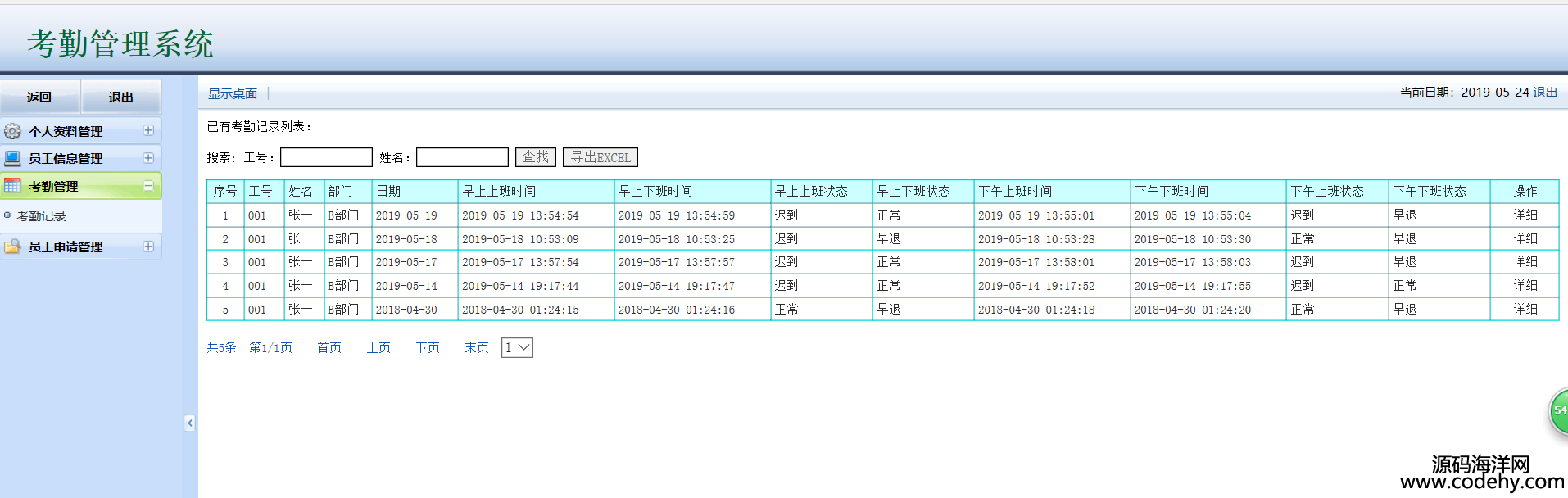Click the 导出EXCEL button
Viewport: 1568px width, 498px height.
[600, 157]
